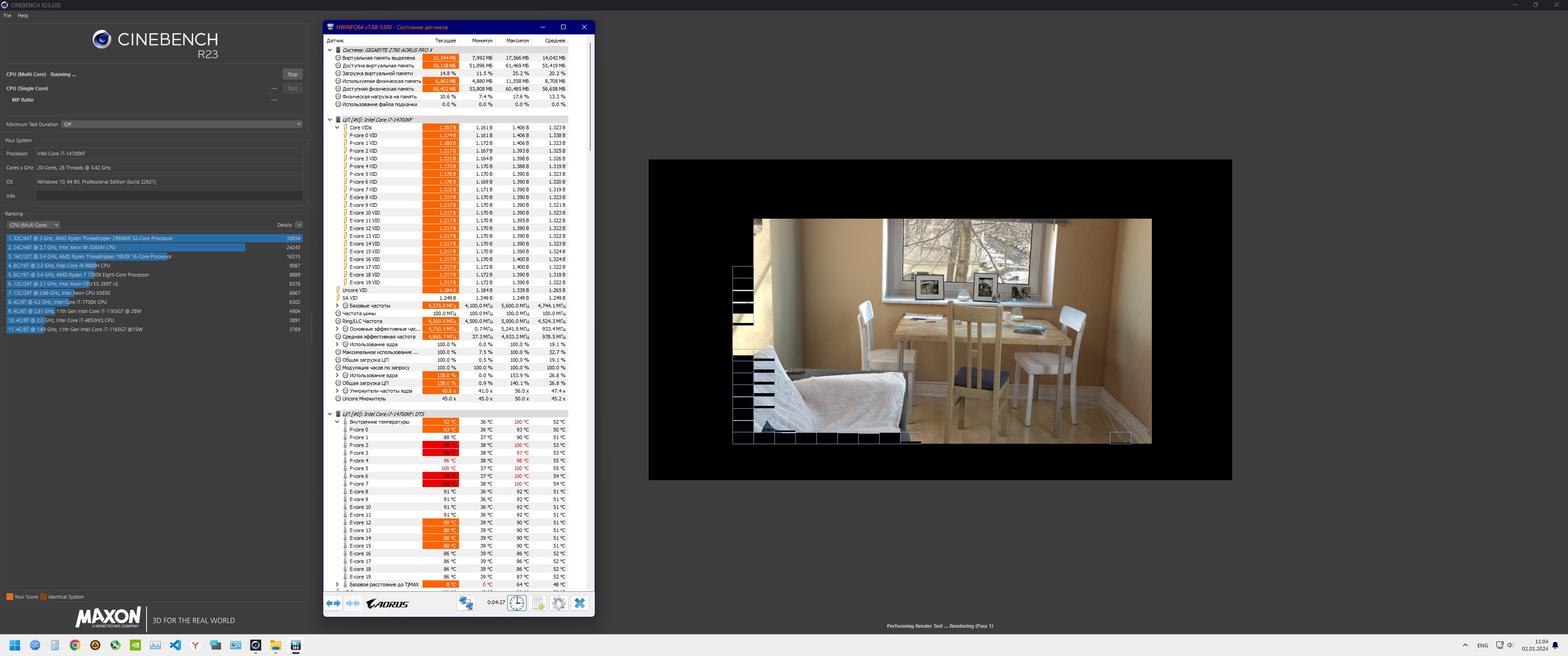This screenshot has height=656, width=1568.
Task: Stop the CPU Multi Core test
Action: coord(292,74)
